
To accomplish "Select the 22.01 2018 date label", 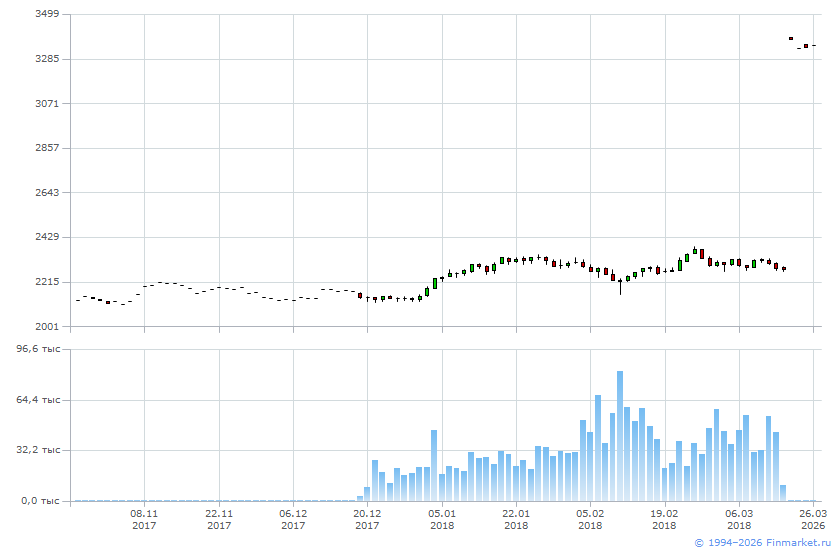I will coord(516,518).
